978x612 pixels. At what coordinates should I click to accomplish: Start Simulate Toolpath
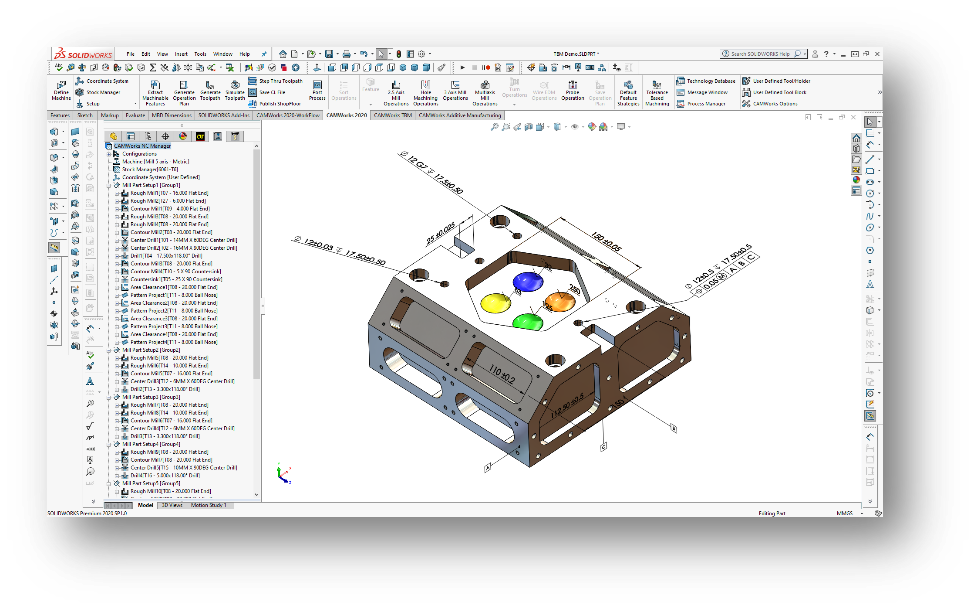[235, 92]
